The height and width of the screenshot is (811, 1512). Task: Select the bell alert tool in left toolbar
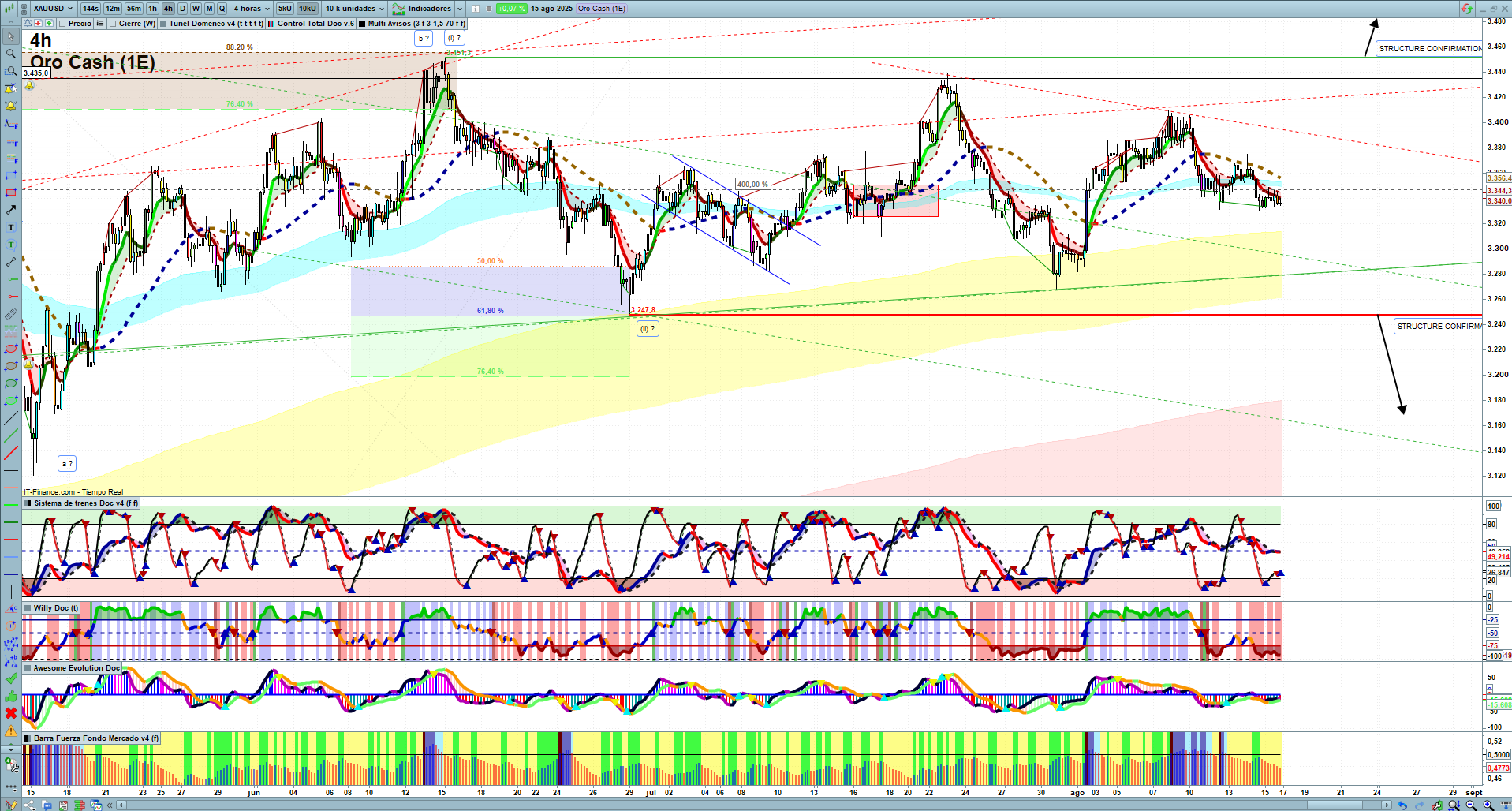(11, 106)
